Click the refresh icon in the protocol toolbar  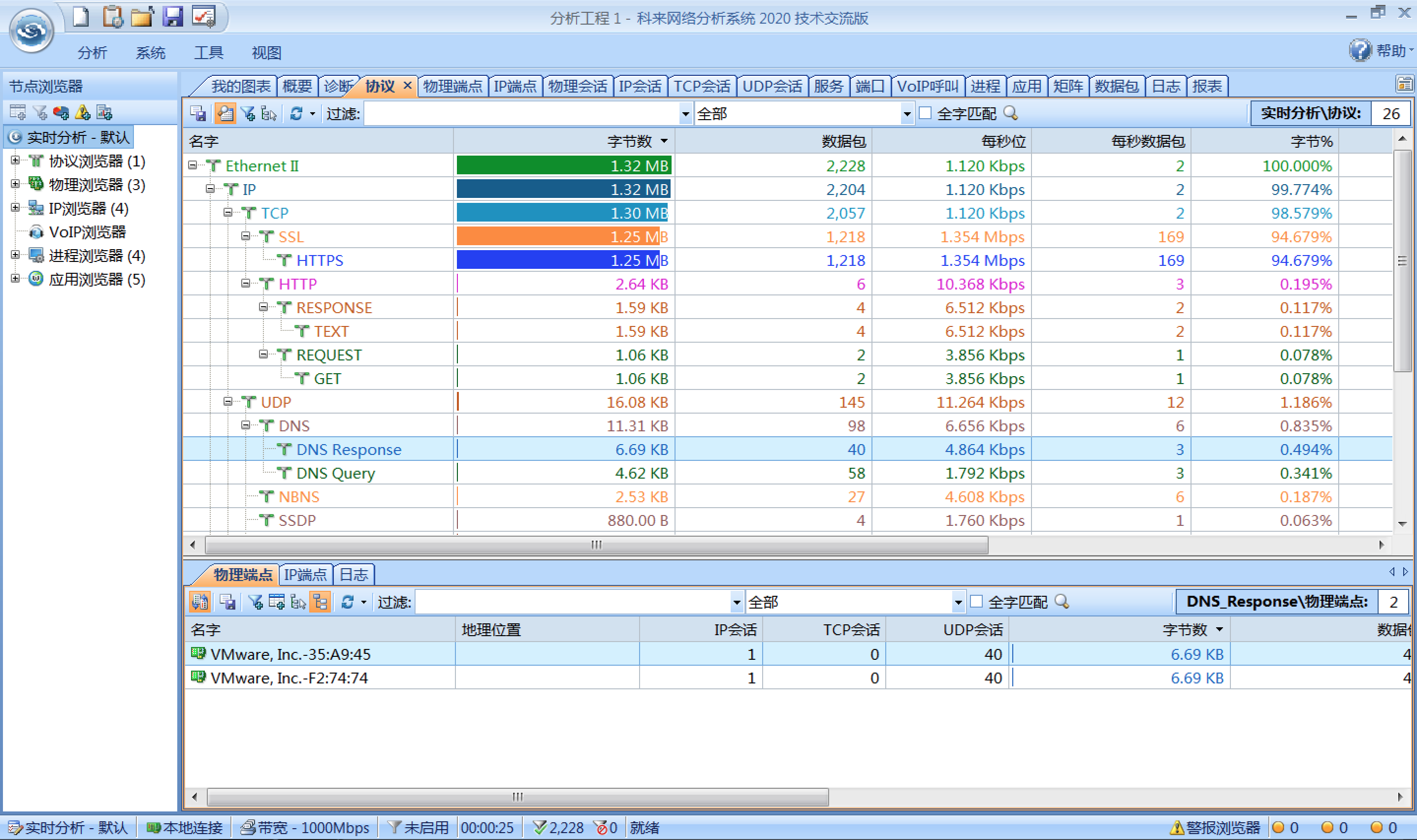tap(296, 114)
